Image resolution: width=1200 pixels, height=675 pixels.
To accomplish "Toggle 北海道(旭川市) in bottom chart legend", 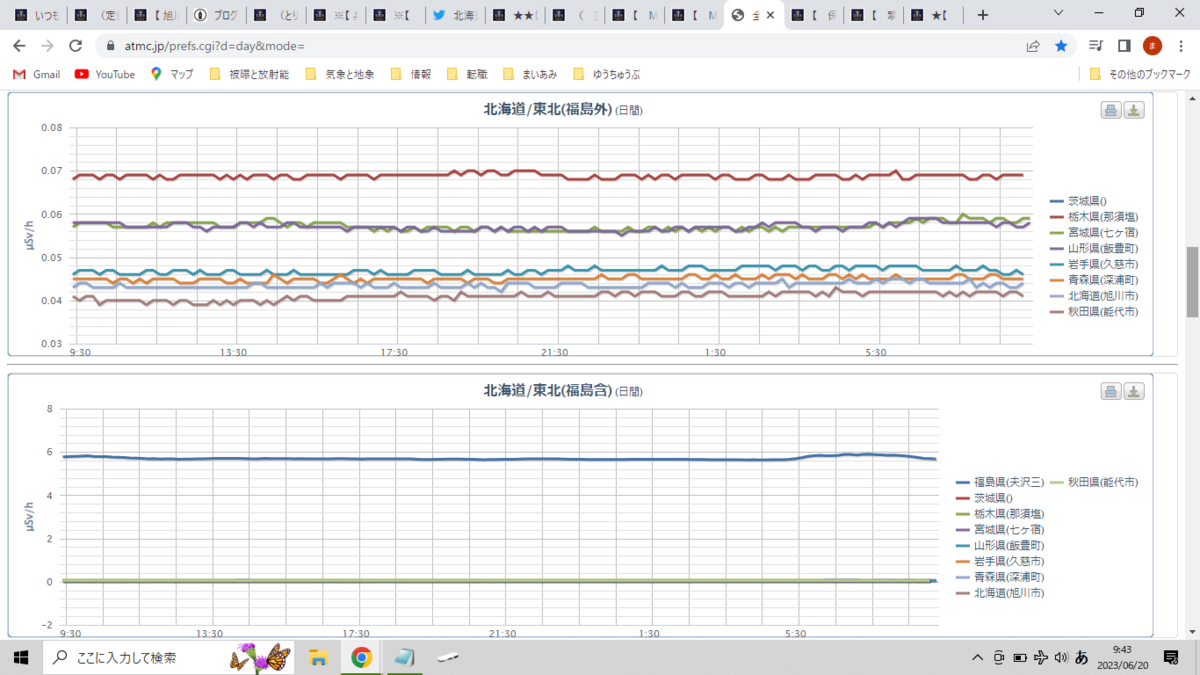I will [1001, 594].
